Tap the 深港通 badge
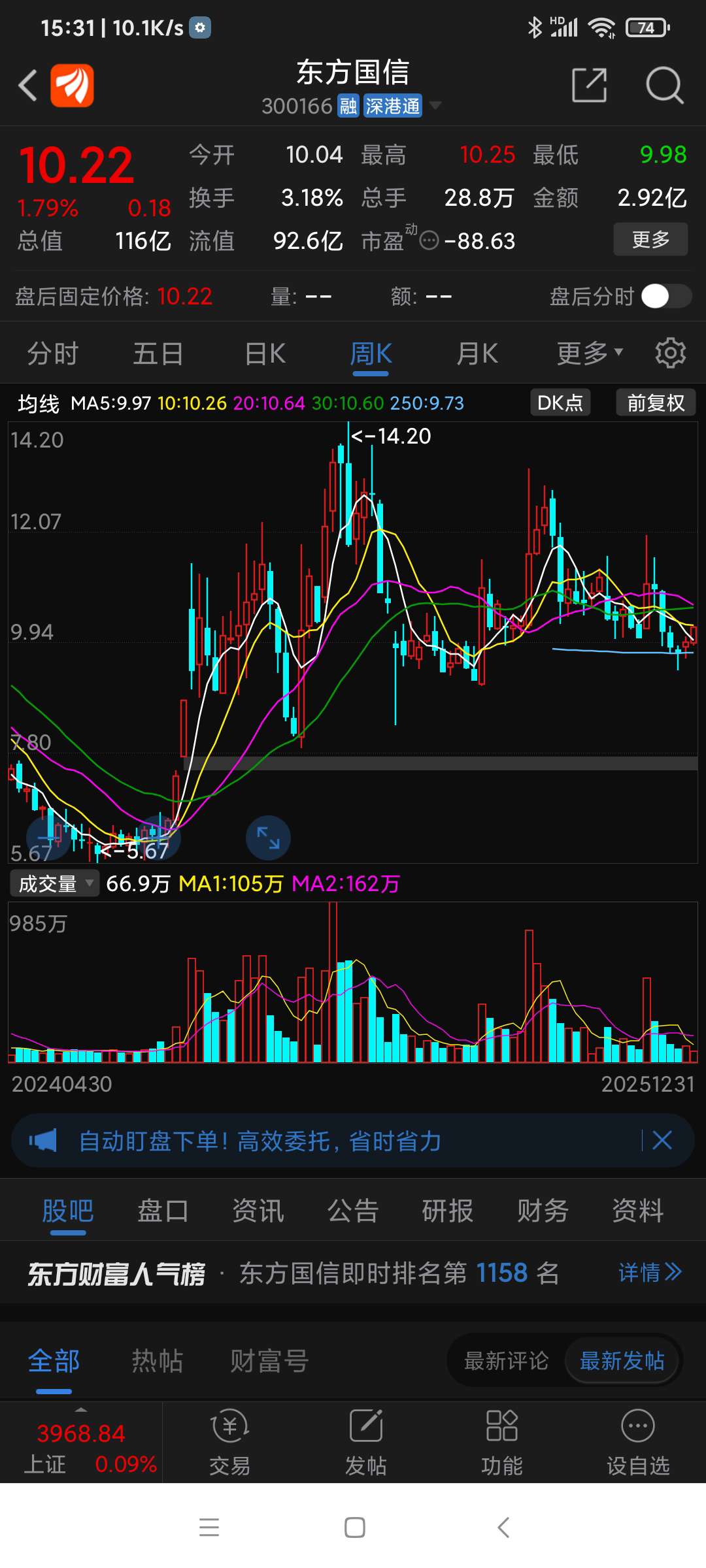Image resolution: width=706 pixels, height=1568 pixels. (x=392, y=106)
